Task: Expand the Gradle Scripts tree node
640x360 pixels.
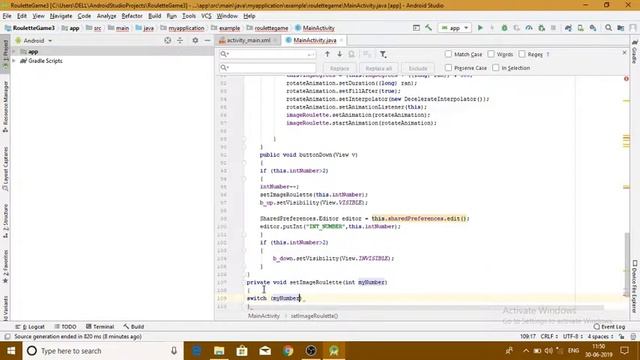Action: coord(15,61)
